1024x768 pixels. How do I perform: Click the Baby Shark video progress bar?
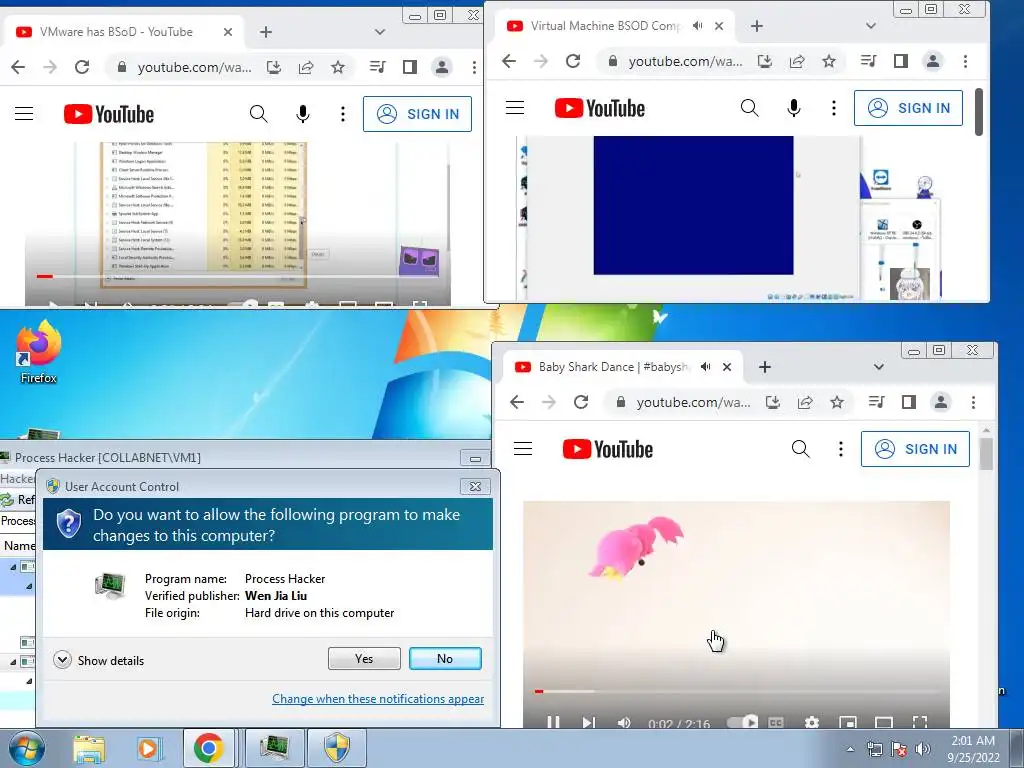click(x=736, y=691)
